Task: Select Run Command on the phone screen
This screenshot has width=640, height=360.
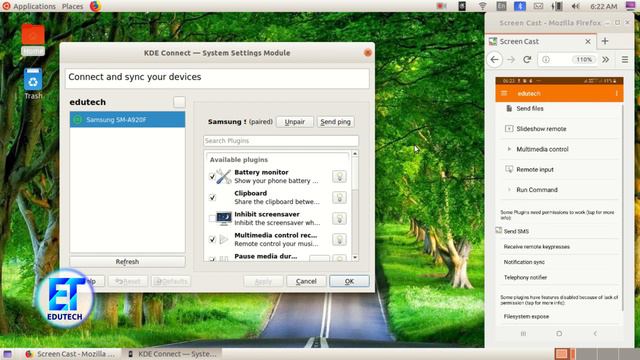Action: pyautogui.click(x=559, y=190)
